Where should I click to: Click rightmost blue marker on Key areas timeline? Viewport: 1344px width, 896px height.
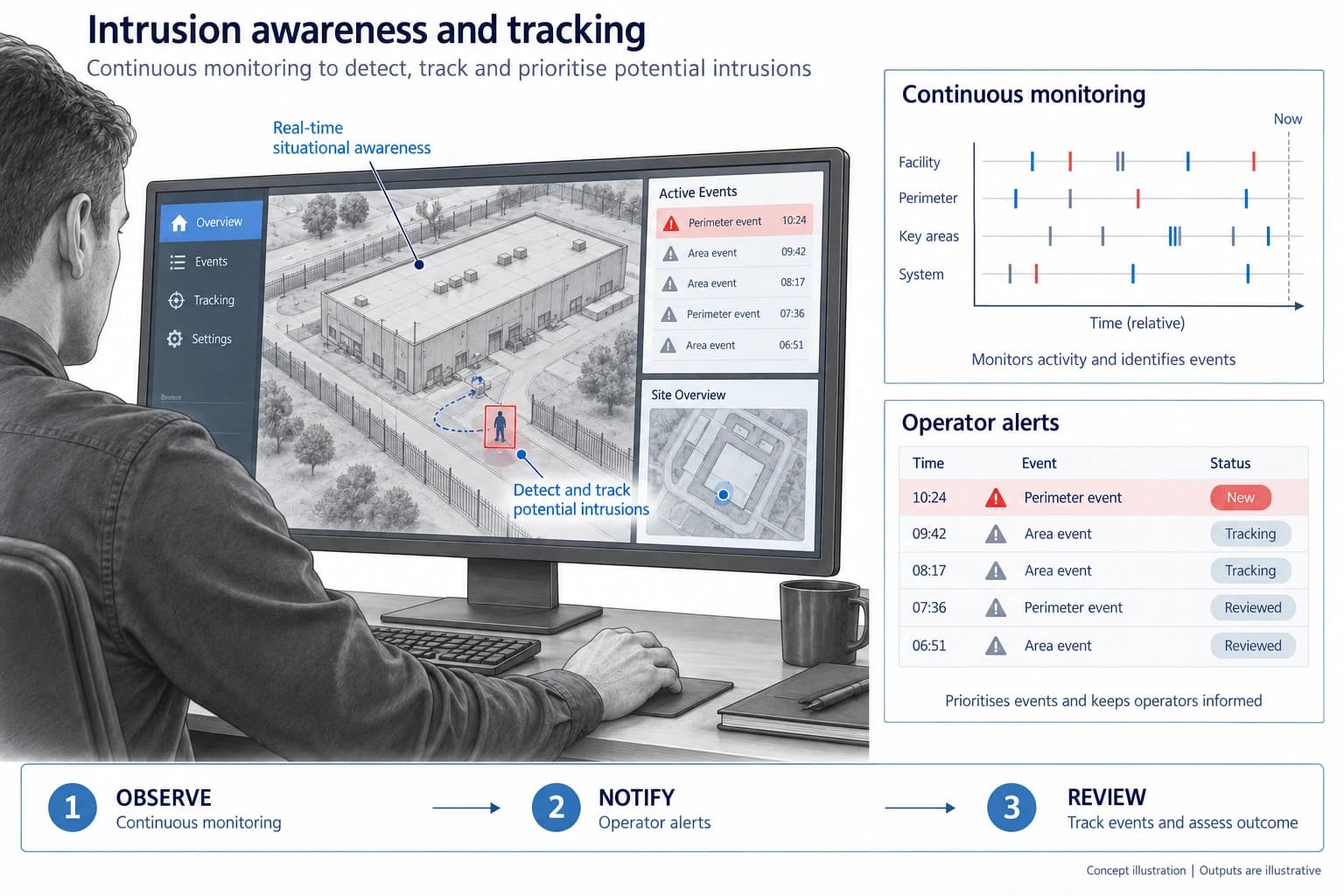click(1268, 235)
